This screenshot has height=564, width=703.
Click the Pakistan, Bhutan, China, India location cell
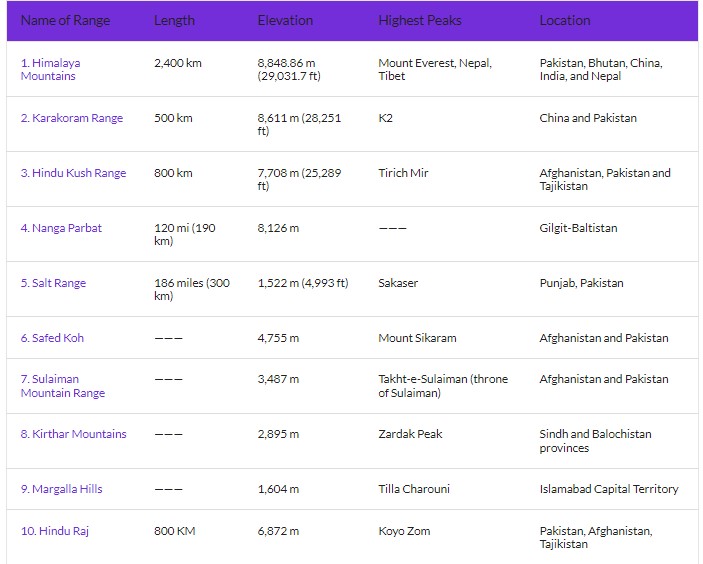[x=601, y=69]
